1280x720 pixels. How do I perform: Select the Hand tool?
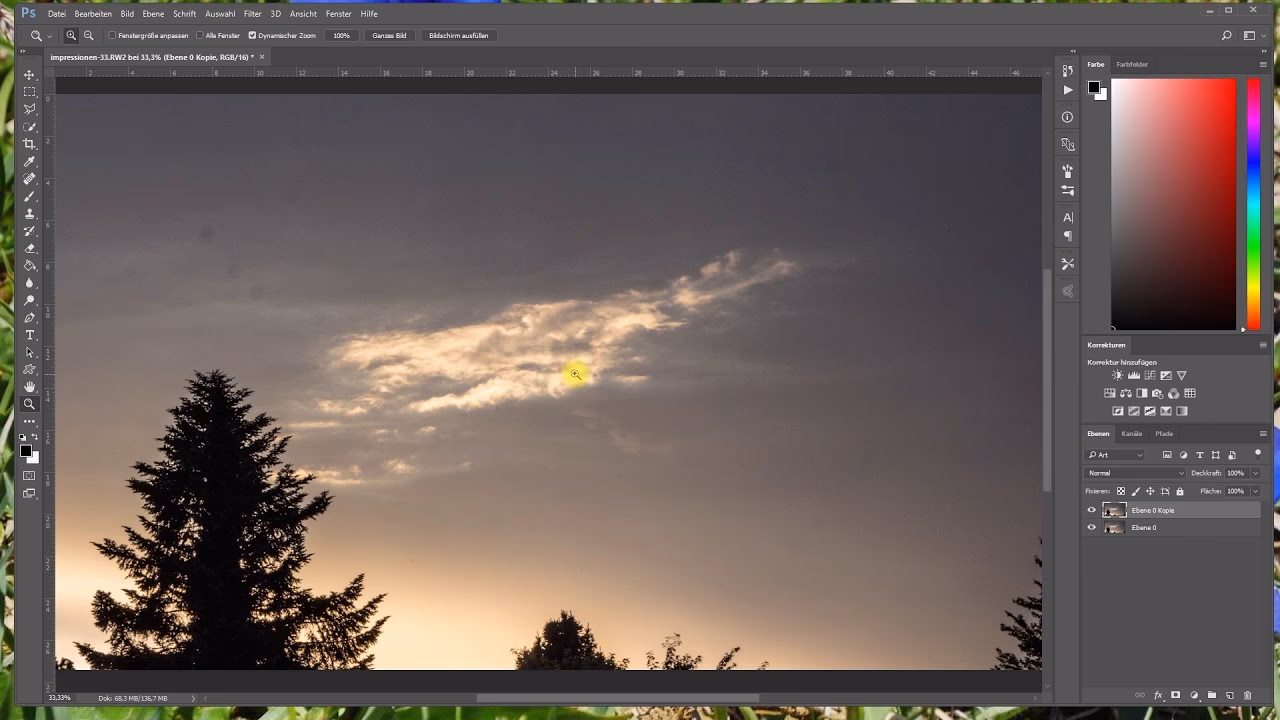[29, 387]
